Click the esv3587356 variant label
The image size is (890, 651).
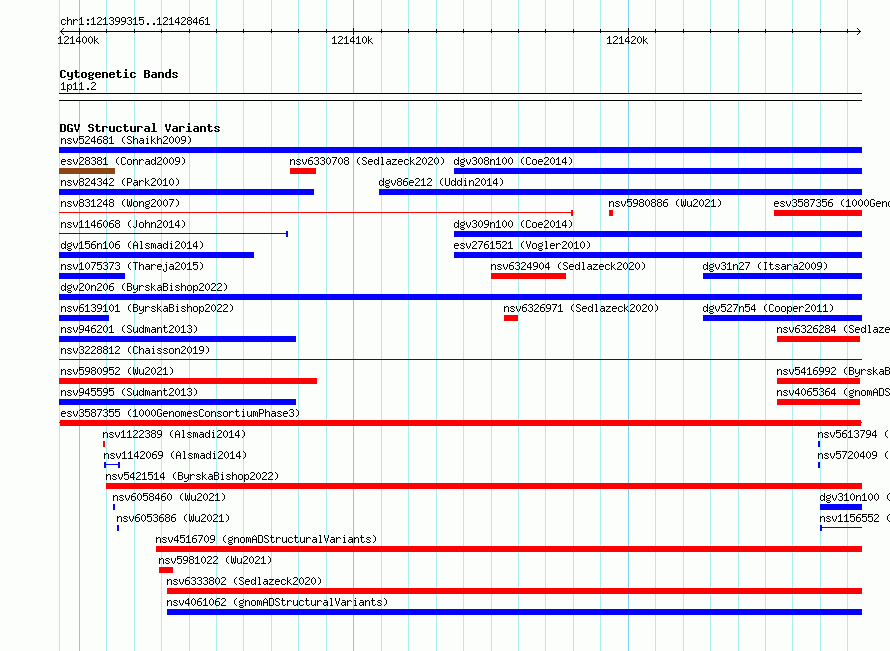(x=832, y=203)
